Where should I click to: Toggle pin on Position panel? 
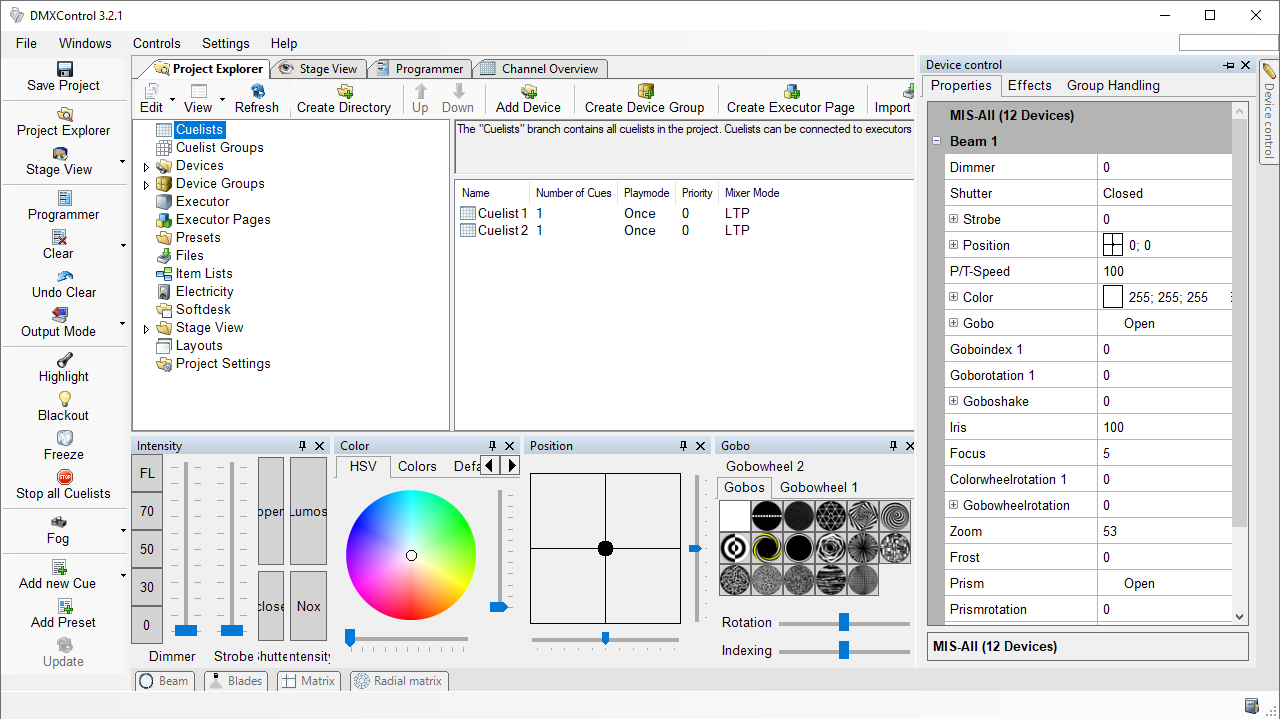pos(683,446)
